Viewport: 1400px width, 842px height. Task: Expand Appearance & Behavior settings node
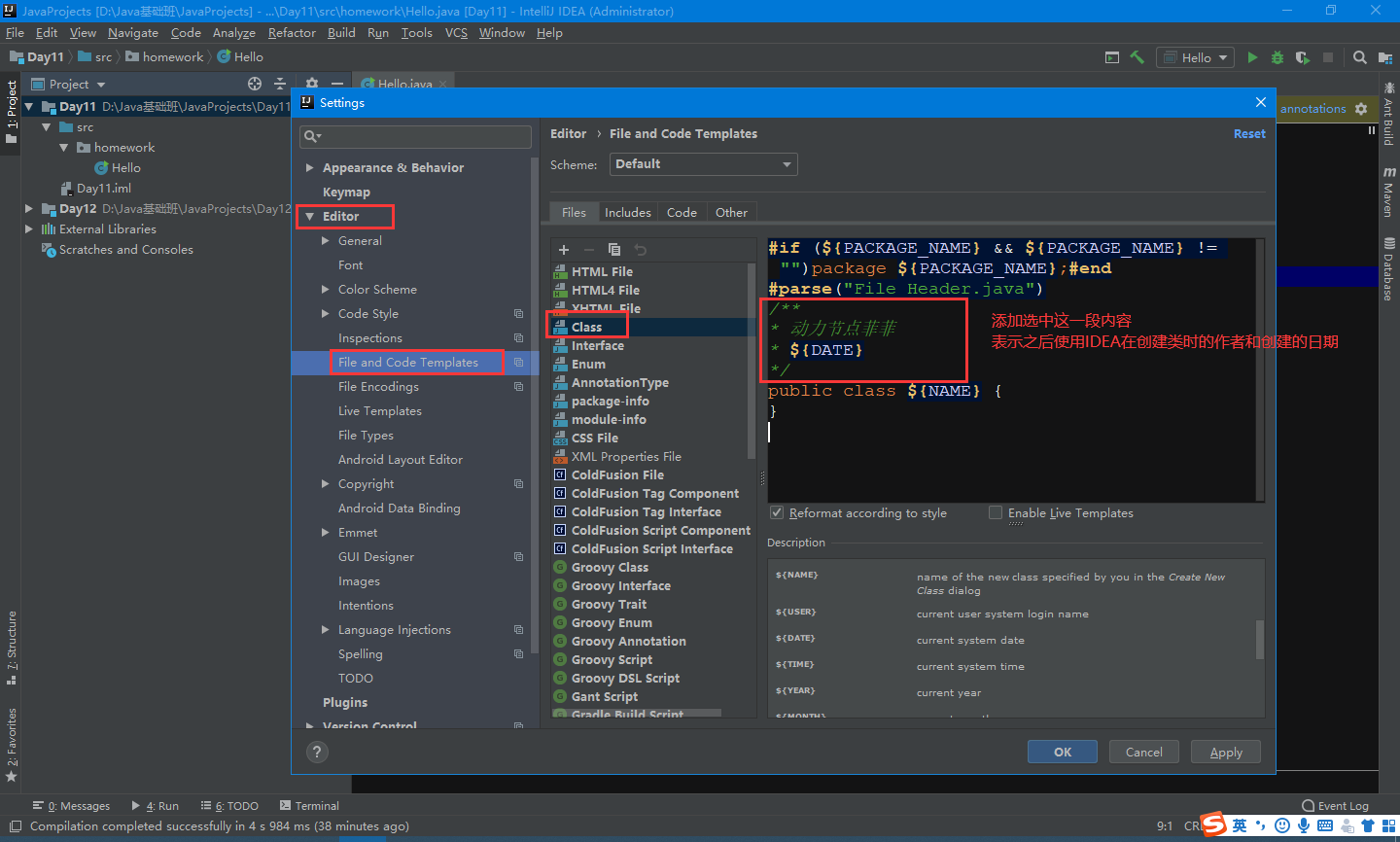310,167
